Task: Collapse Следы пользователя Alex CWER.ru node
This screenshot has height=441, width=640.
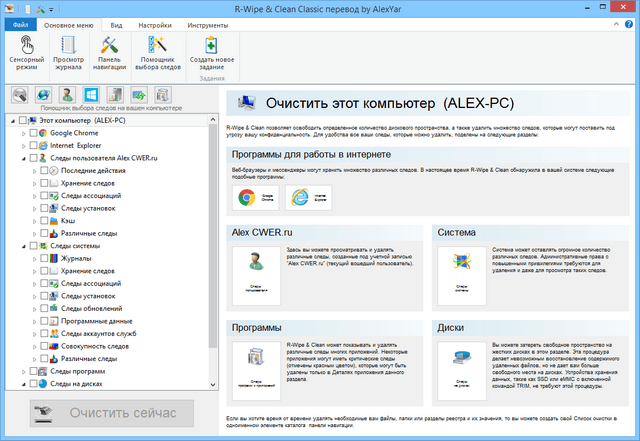Action: pos(24,158)
